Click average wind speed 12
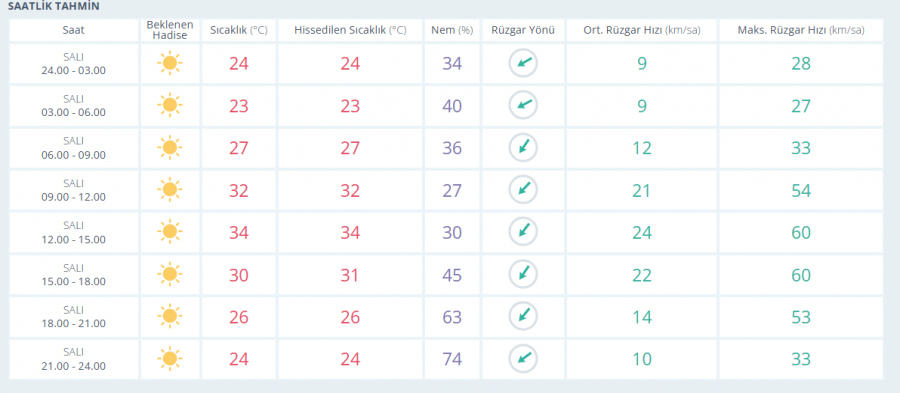Viewport: 900px width, 393px height. (x=641, y=148)
